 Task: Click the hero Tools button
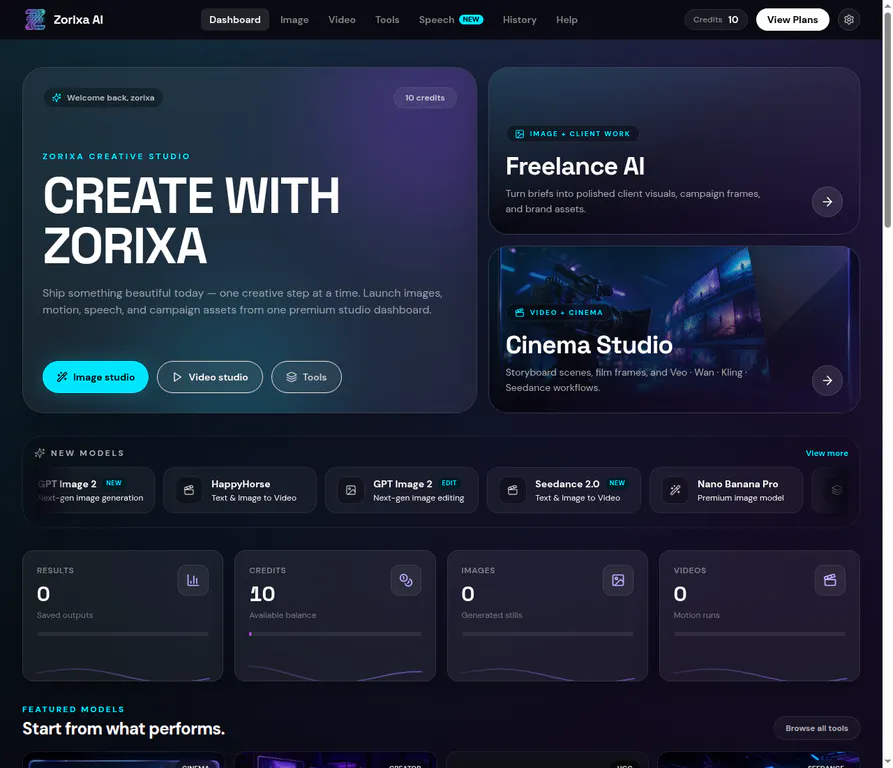pos(306,377)
